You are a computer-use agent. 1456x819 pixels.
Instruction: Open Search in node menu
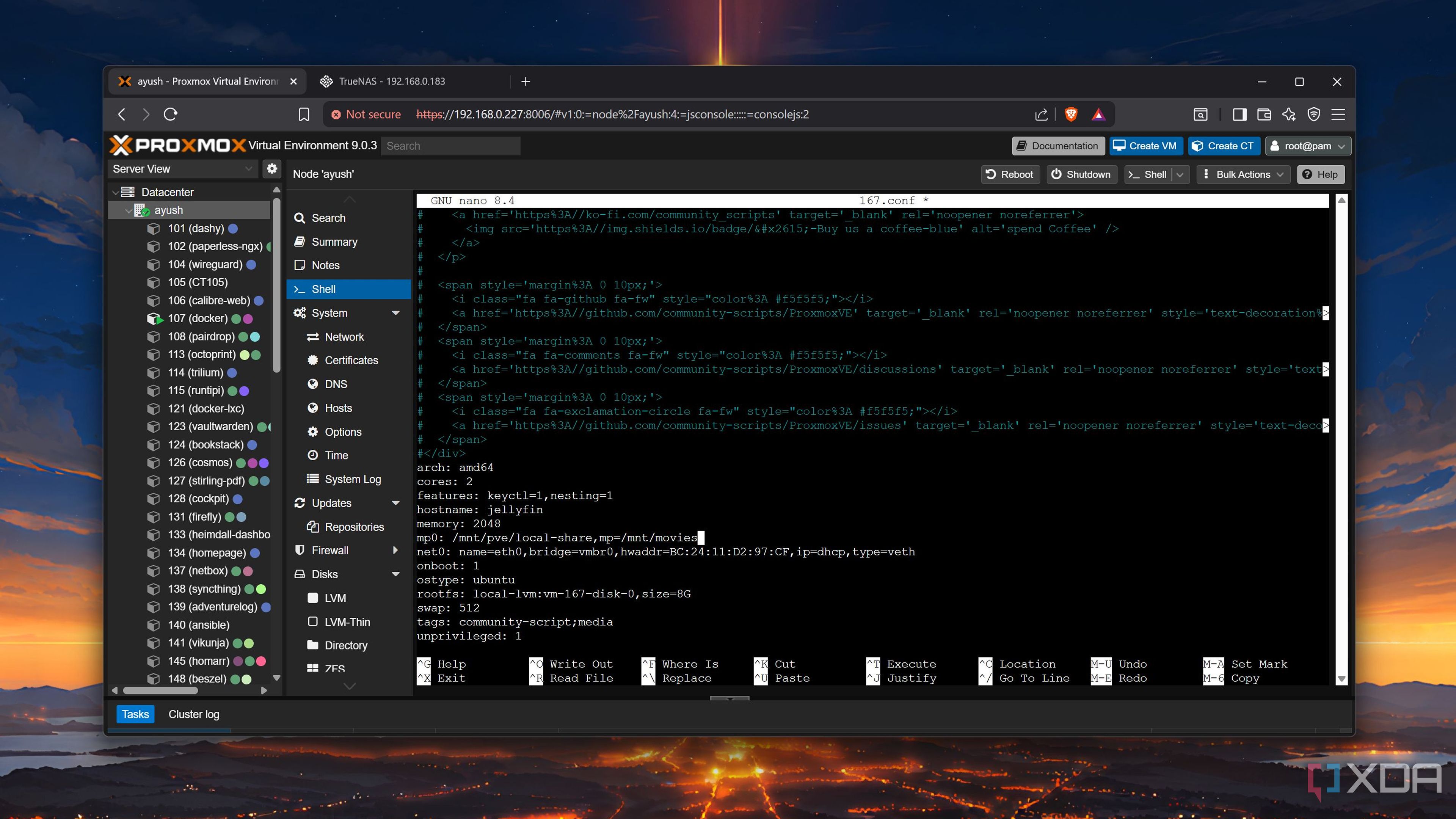coord(349,218)
